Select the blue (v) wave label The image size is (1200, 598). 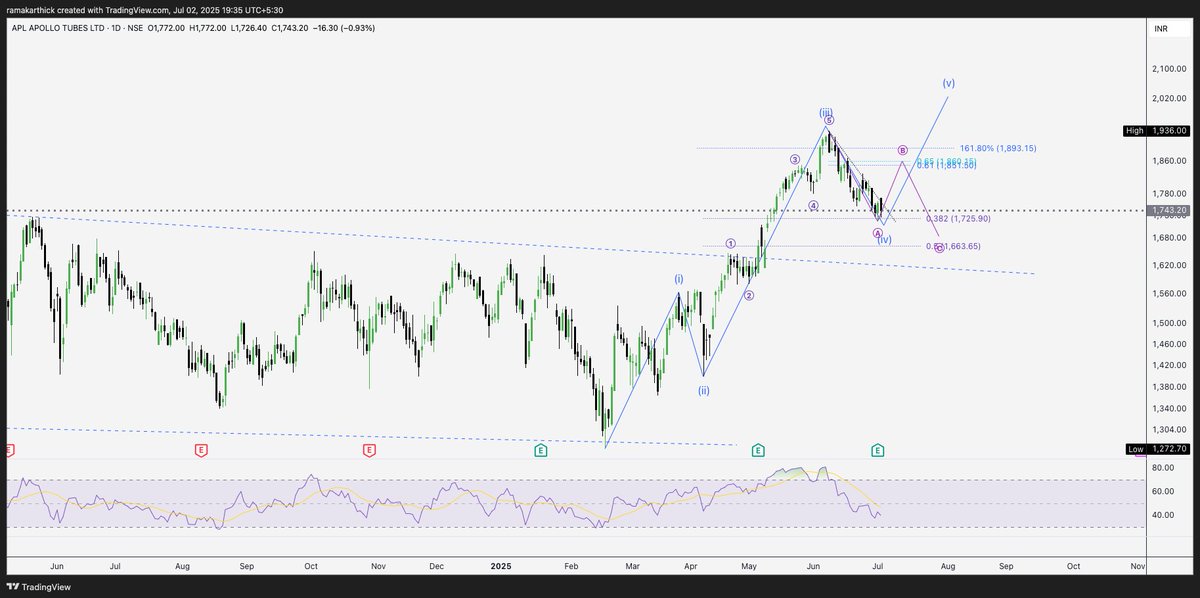948,83
